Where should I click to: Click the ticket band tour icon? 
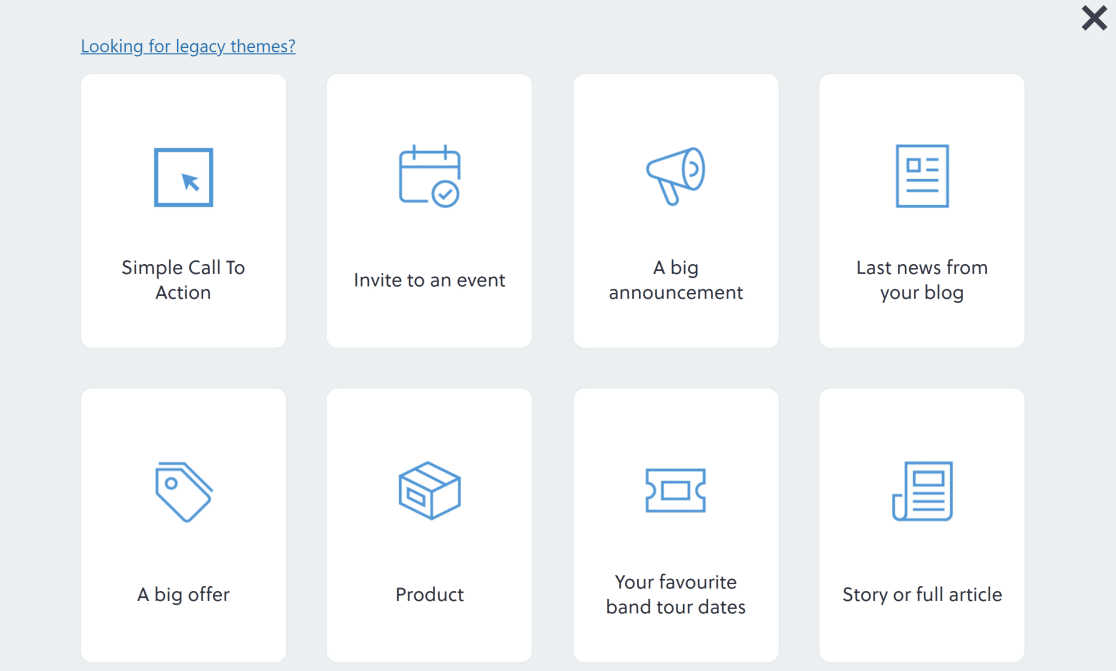pos(675,490)
